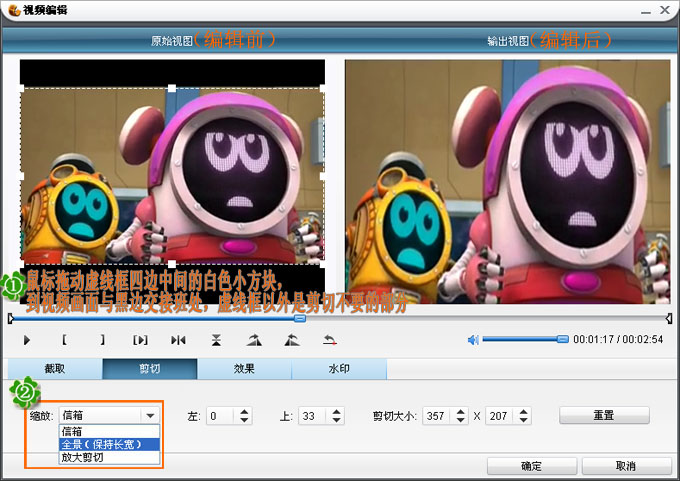Increase the 上 value
Viewport: 680px width, 481px height.
(x=337, y=412)
